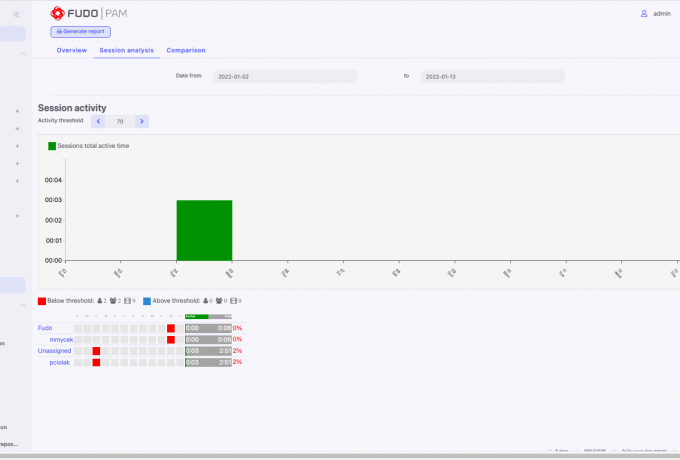Increase the activity threshold with right arrow
This screenshot has width=680, height=460.
(x=142, y=121)
